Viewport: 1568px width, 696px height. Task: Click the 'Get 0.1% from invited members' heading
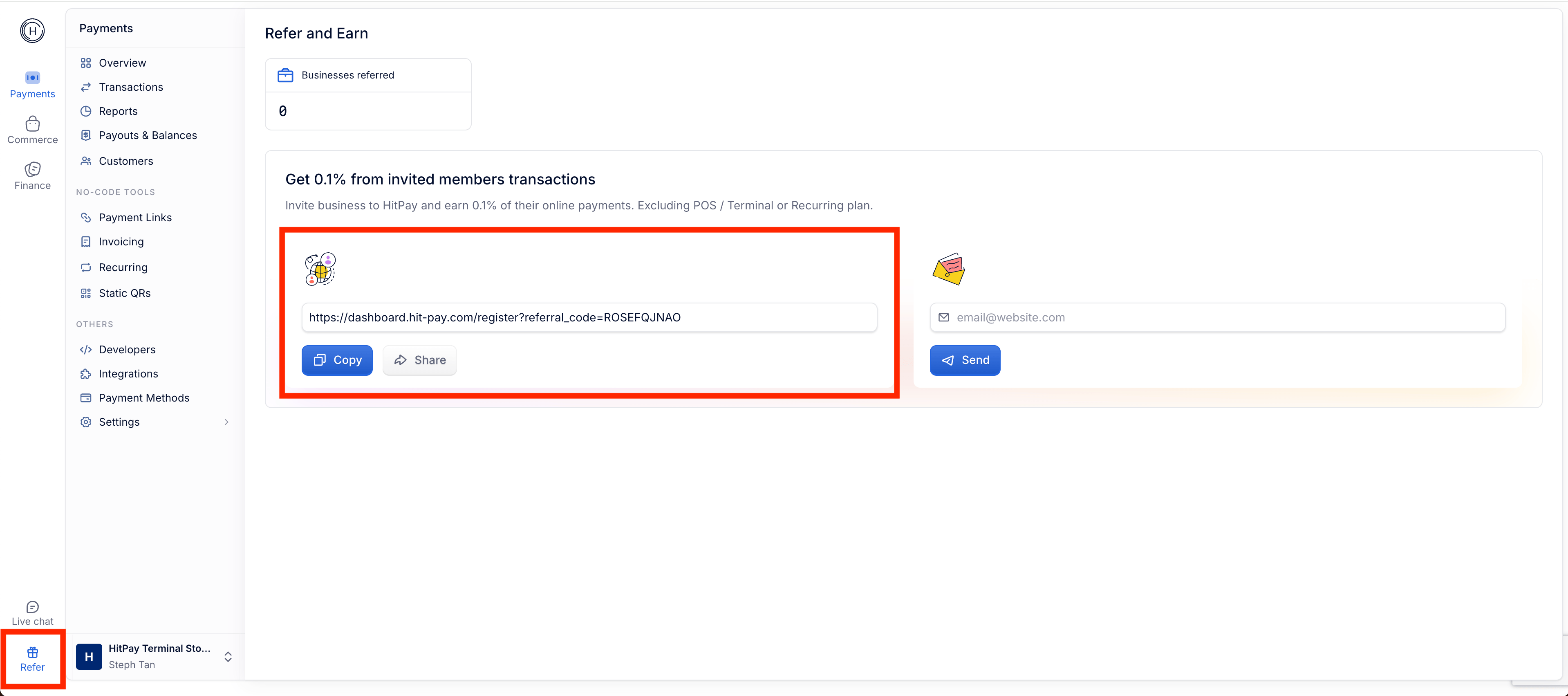(440, 179)
